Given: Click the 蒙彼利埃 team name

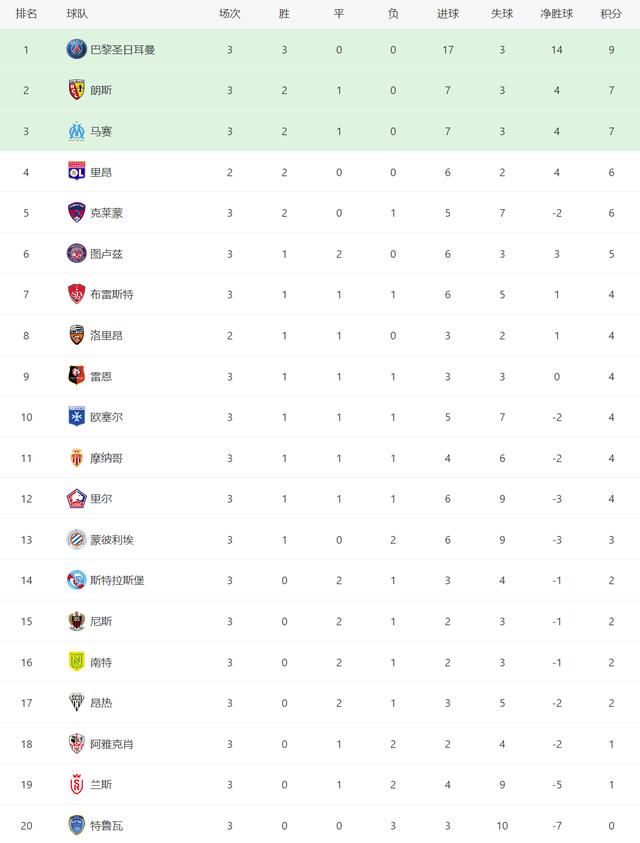Looking at the screenshot, I should coord(112,540).
